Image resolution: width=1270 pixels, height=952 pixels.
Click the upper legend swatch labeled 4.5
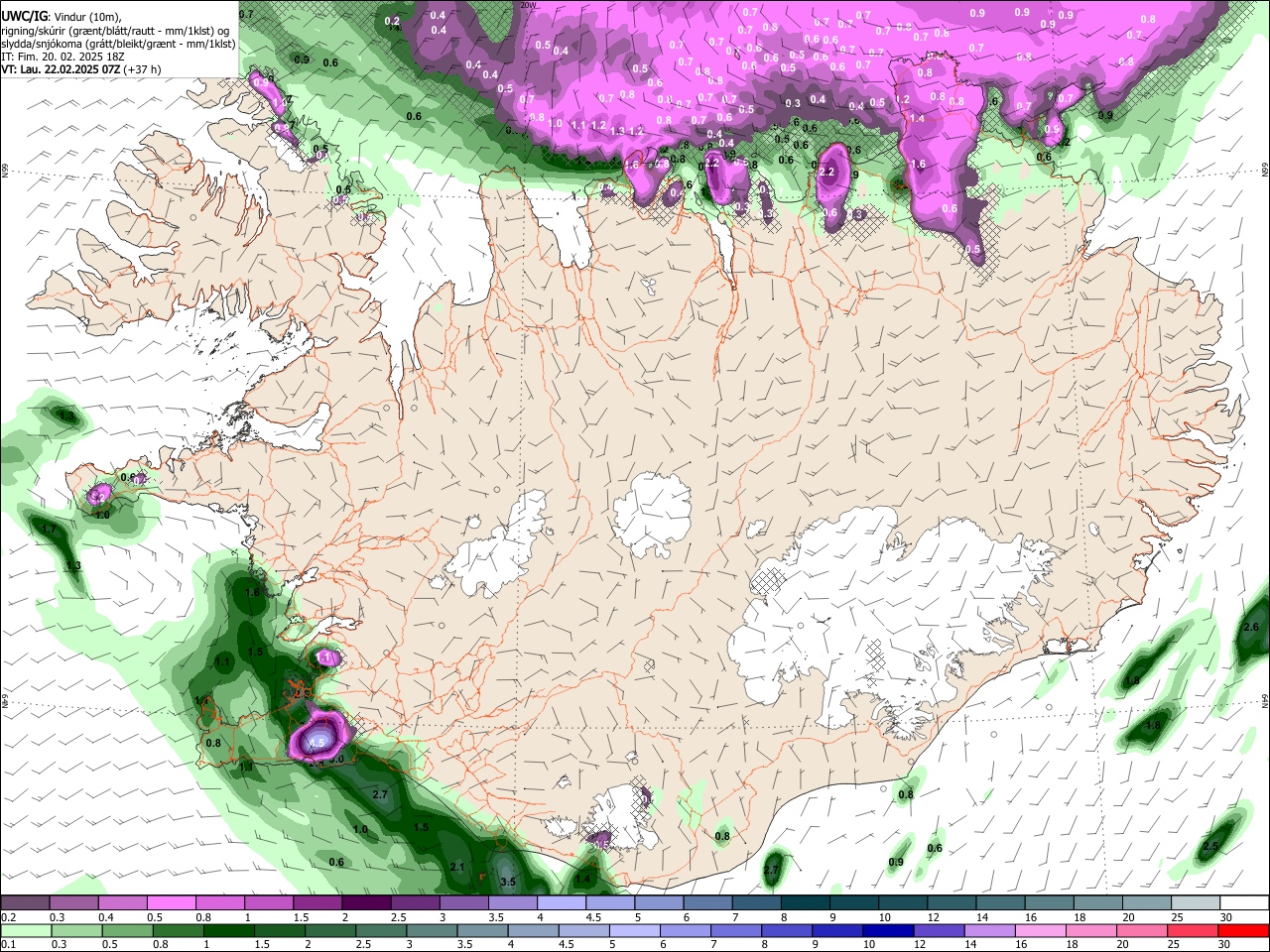click(609, 903)
